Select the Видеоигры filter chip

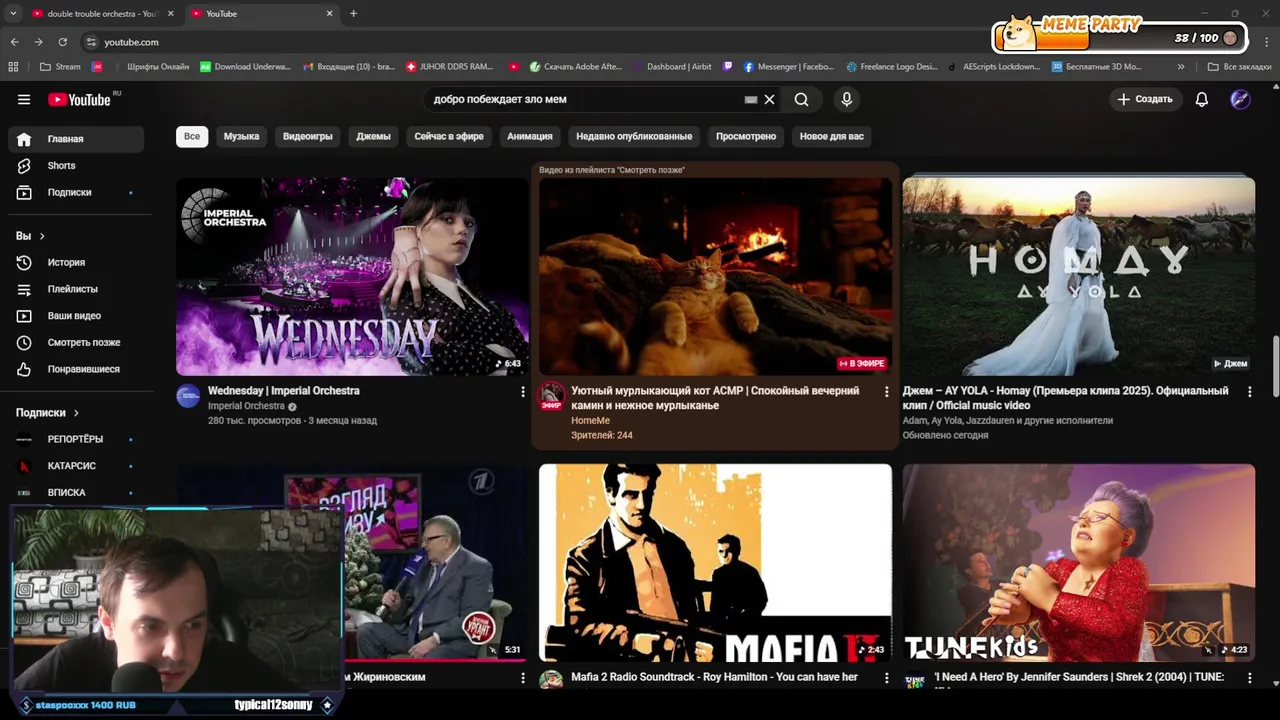(307, 136)
